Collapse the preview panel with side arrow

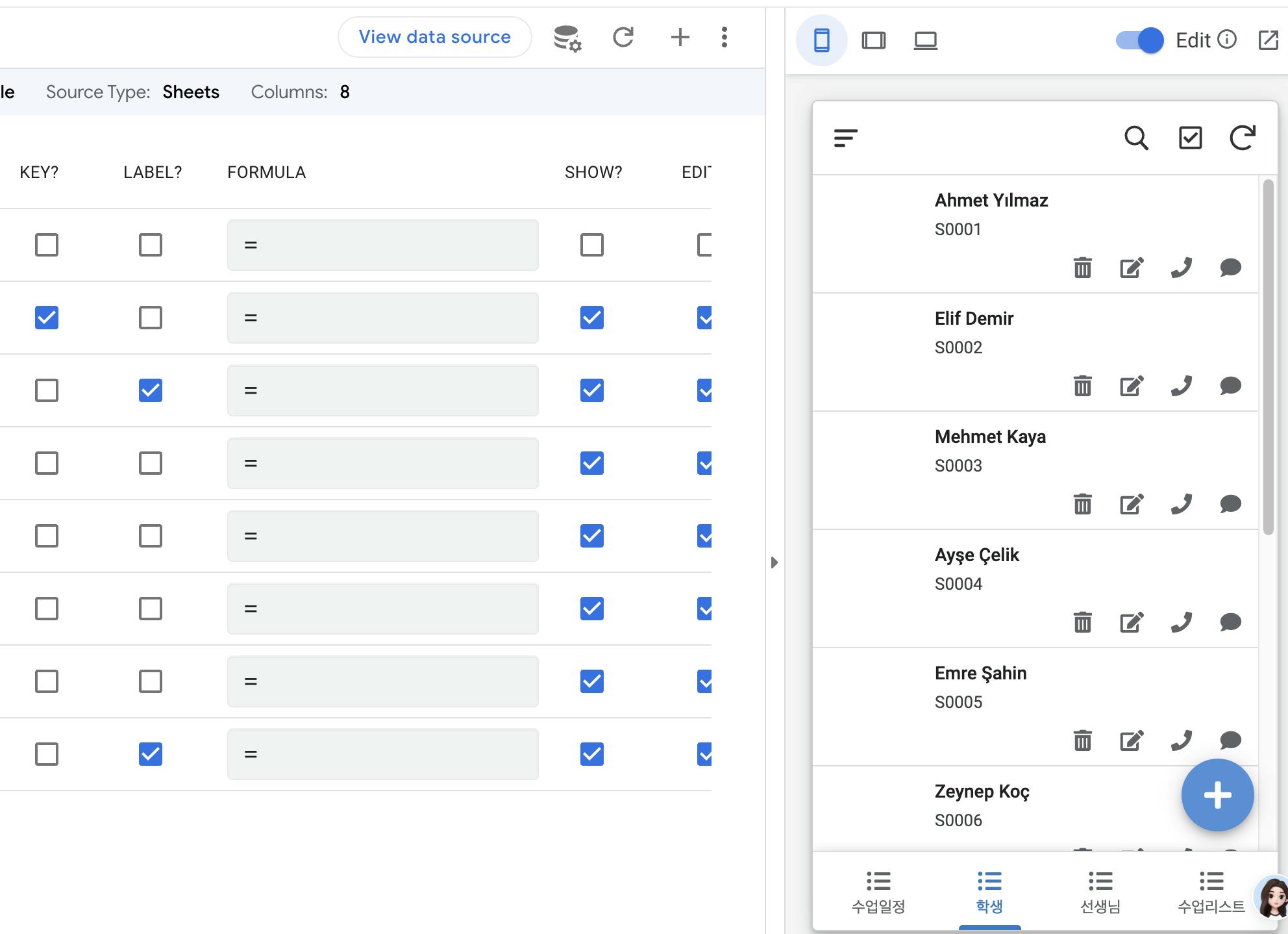pos(774,562)
